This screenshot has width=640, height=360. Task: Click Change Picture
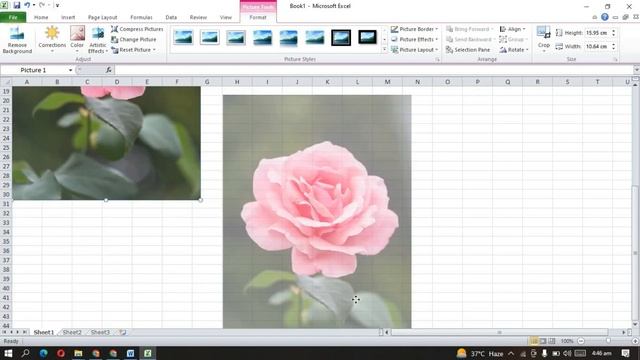coord(134,39)
